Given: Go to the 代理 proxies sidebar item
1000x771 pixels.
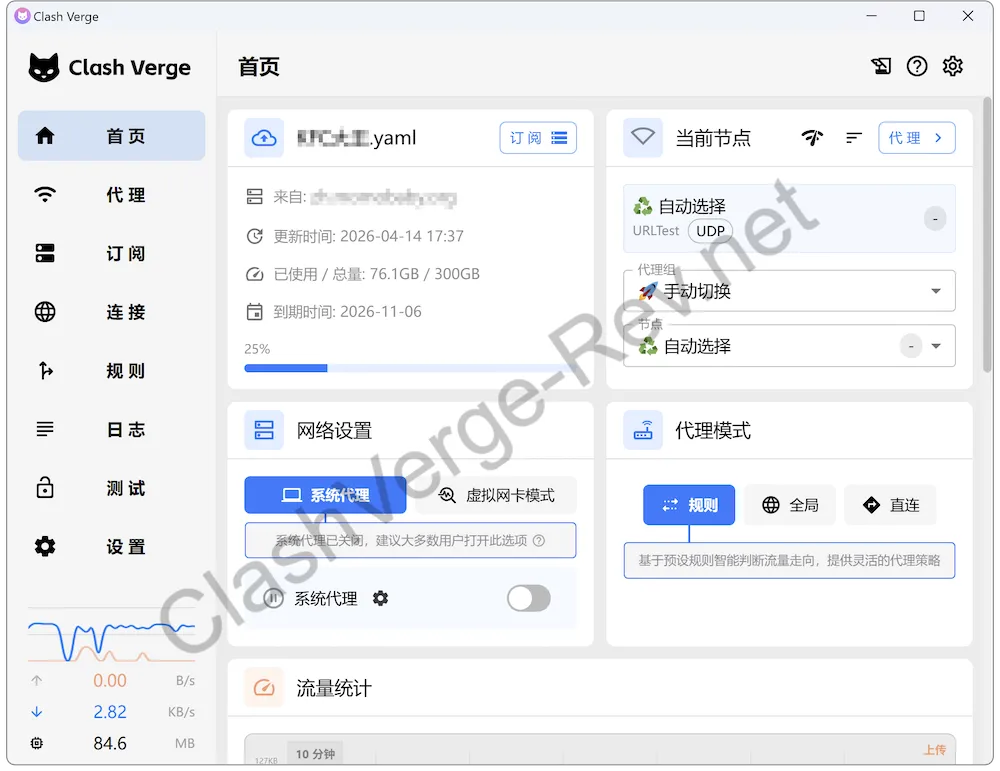Looking at the screenshot, I should (x=112, y=195).
